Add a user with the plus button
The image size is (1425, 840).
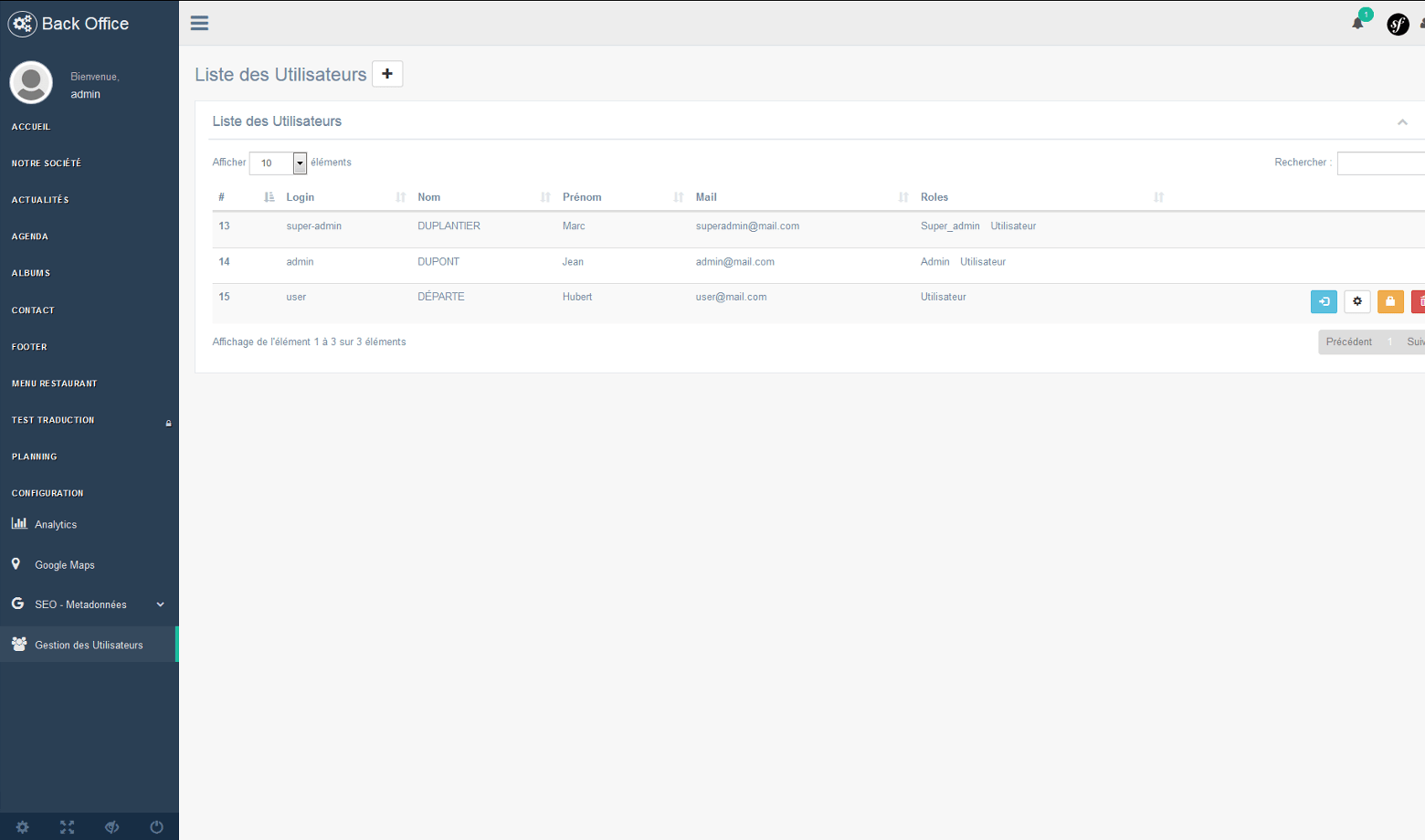pos(387,74)
